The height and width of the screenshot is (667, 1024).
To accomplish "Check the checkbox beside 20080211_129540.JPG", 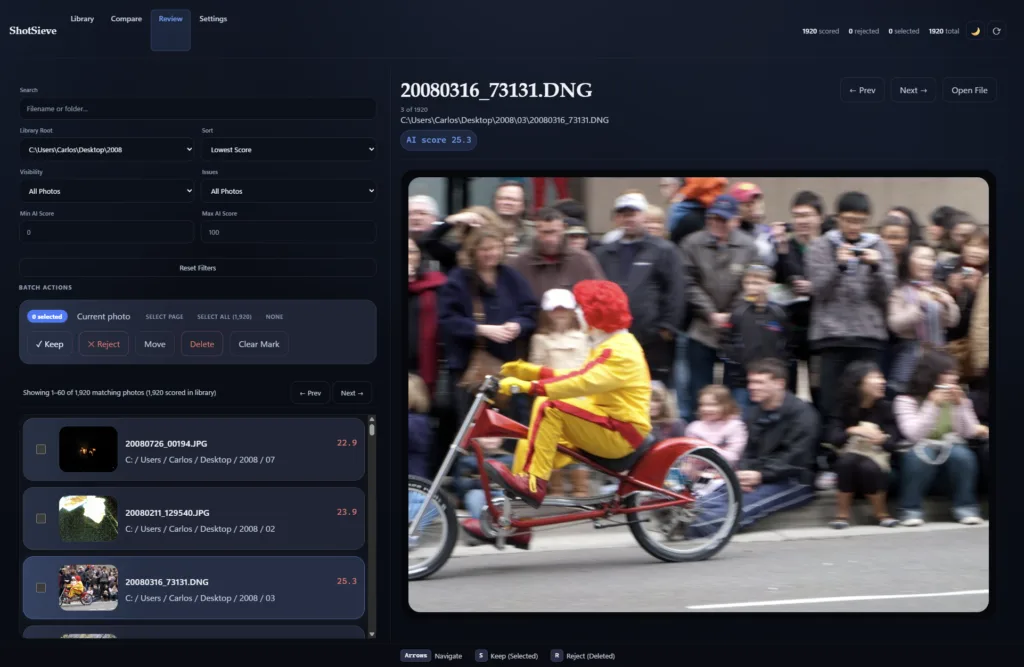I will pos(41,518).
